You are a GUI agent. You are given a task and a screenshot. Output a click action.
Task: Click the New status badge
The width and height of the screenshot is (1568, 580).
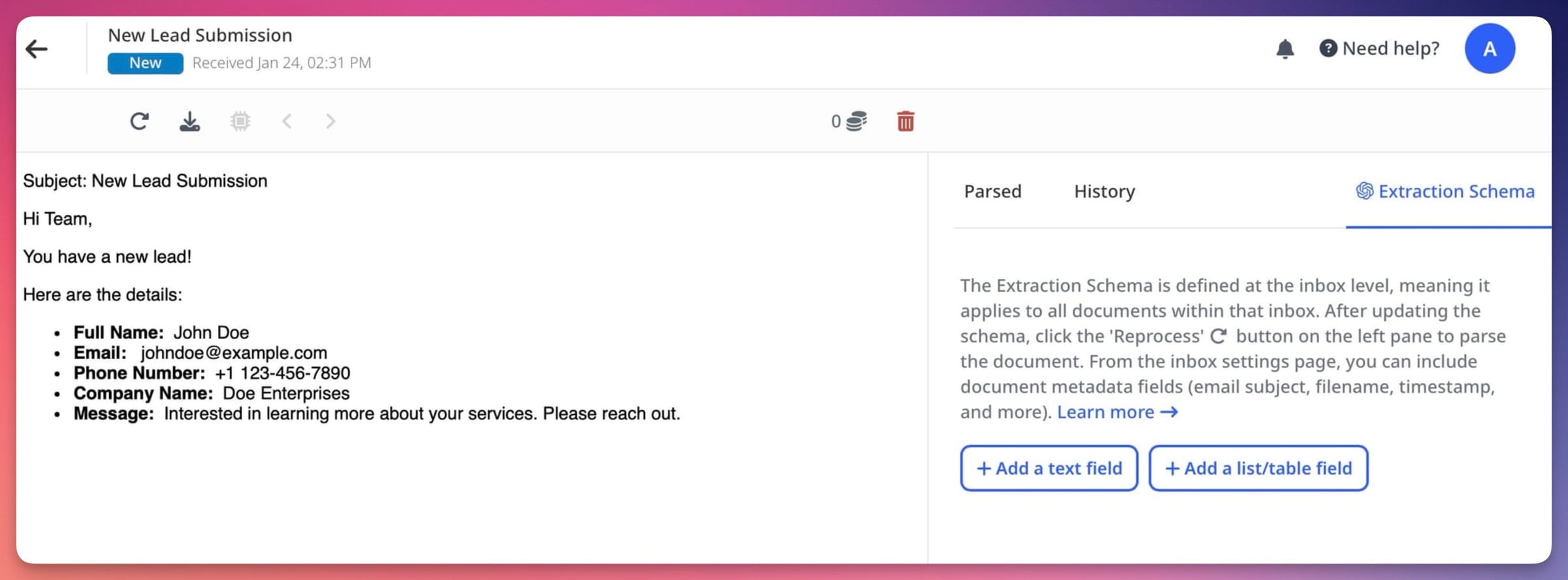click(x=145, y=63)
